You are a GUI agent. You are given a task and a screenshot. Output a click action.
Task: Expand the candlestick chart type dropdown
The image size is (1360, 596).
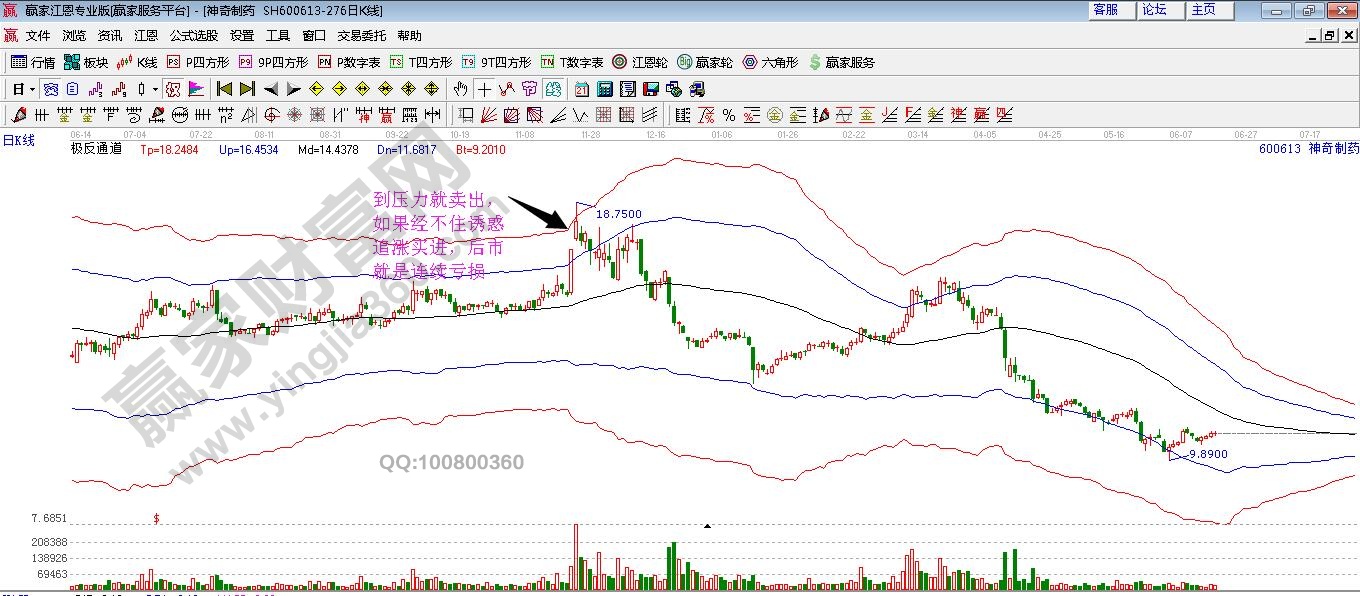click(x=155, y=89)
